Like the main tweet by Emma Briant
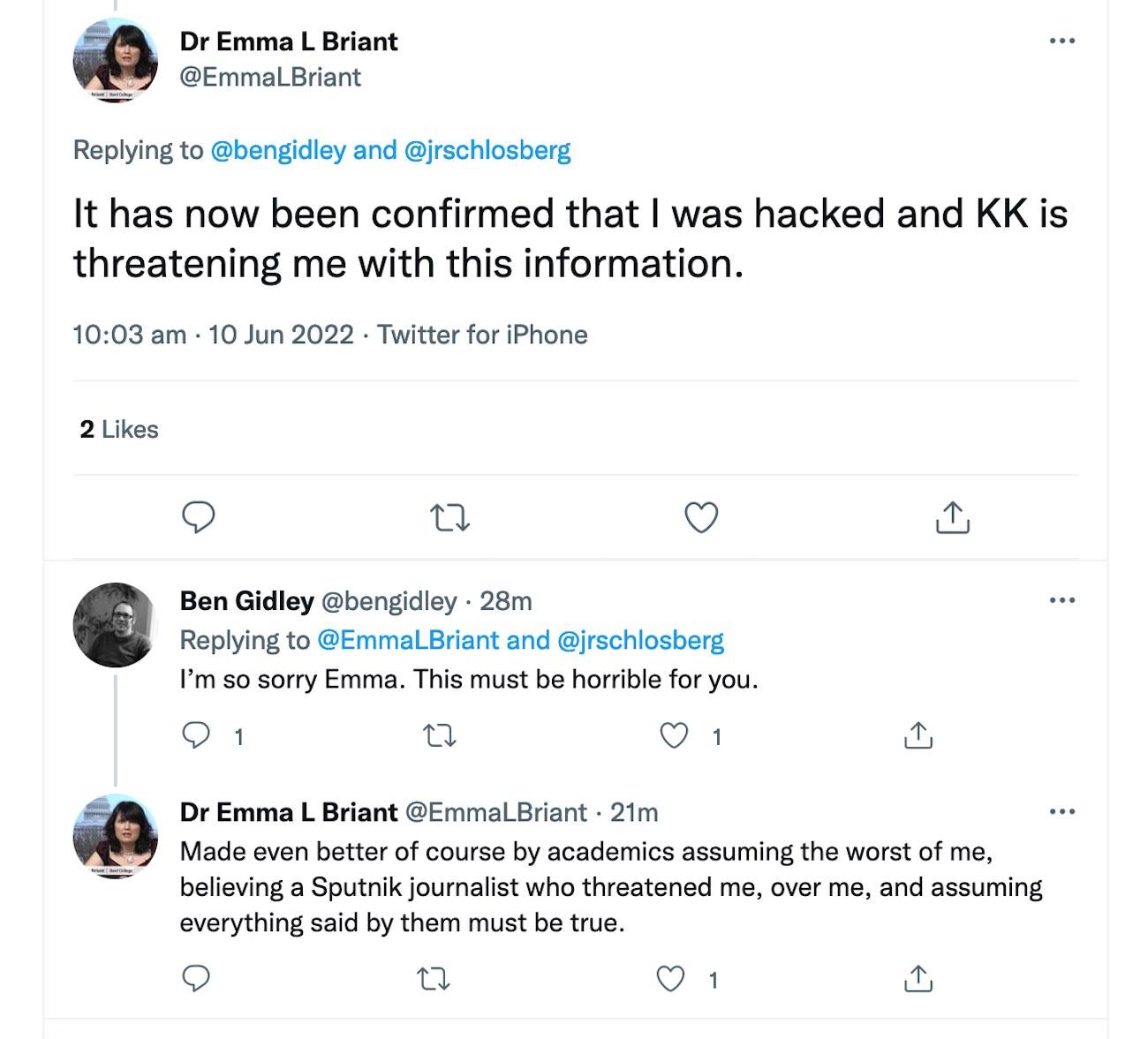1148x1039 pixels. point(701,517)
